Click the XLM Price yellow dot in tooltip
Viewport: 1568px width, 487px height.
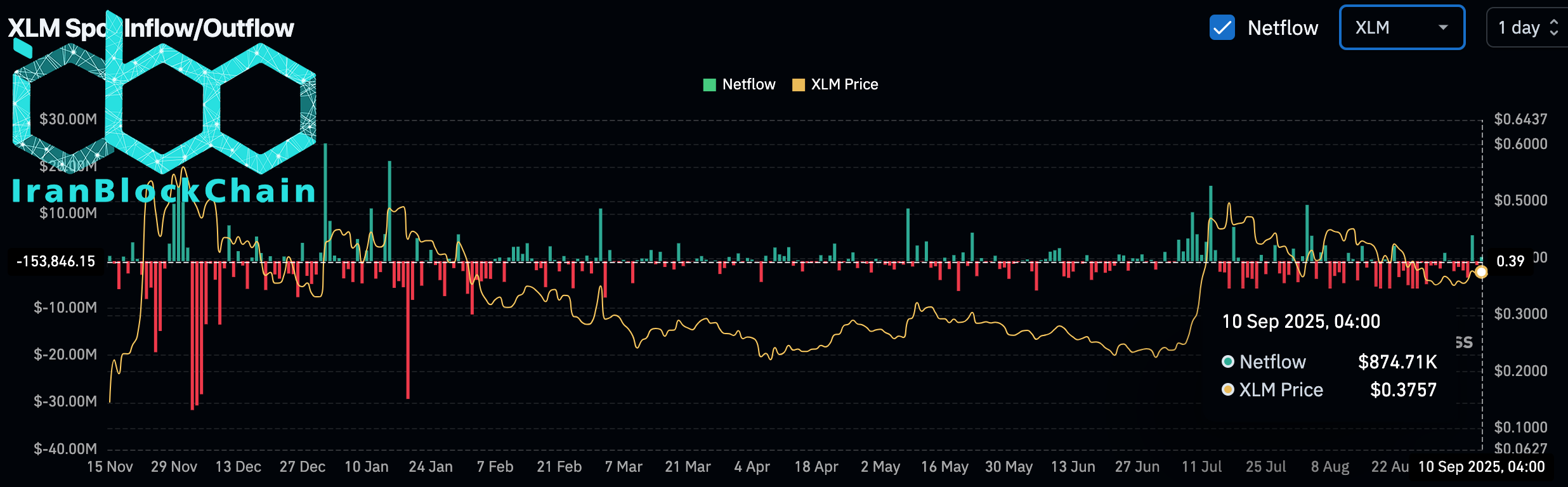(x=1228, y=389)
